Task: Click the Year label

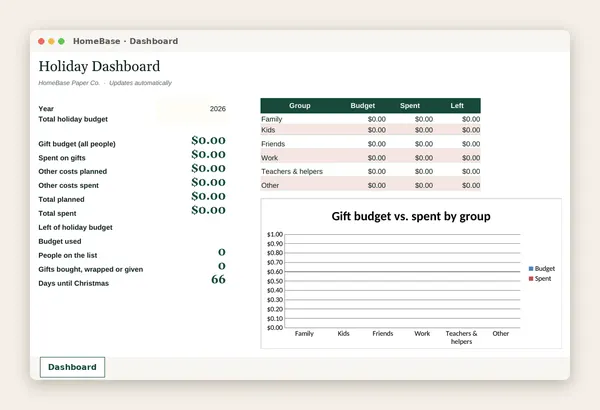Action: coord(46,109)
